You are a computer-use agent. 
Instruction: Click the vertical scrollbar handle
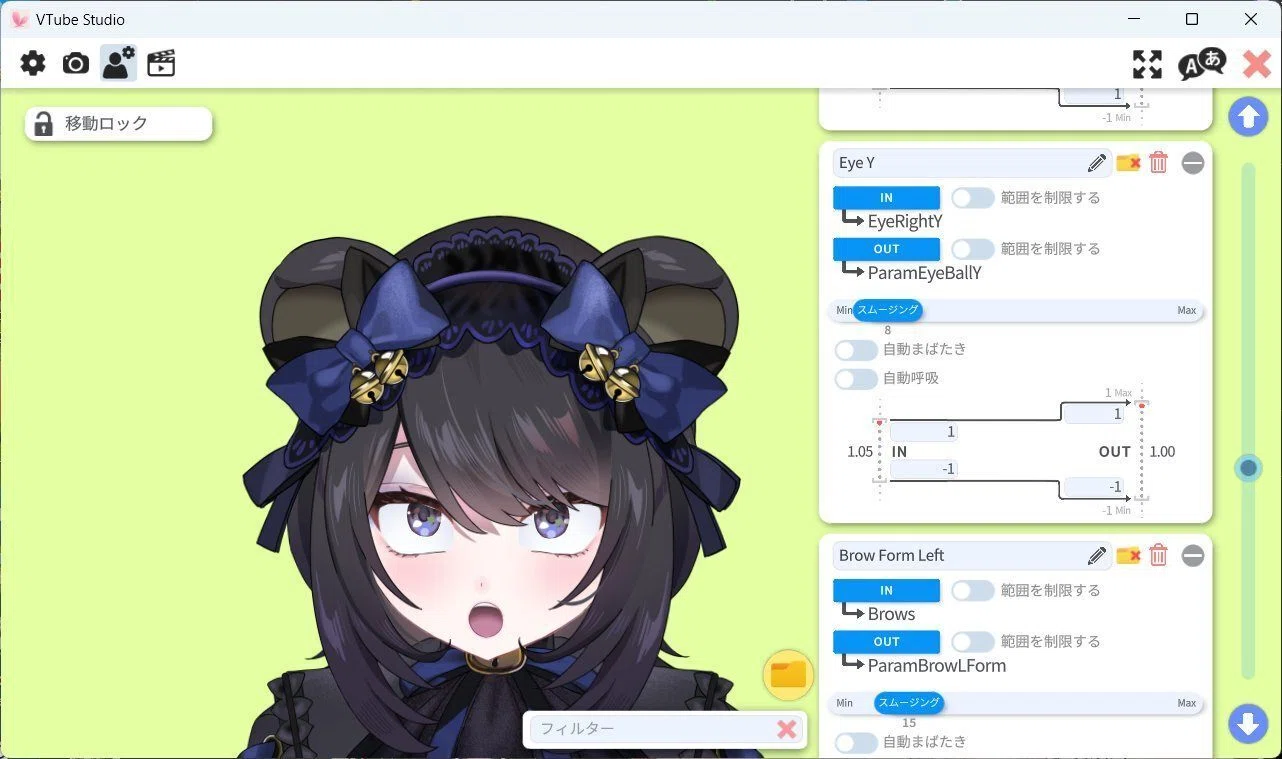click(1248, 467)
